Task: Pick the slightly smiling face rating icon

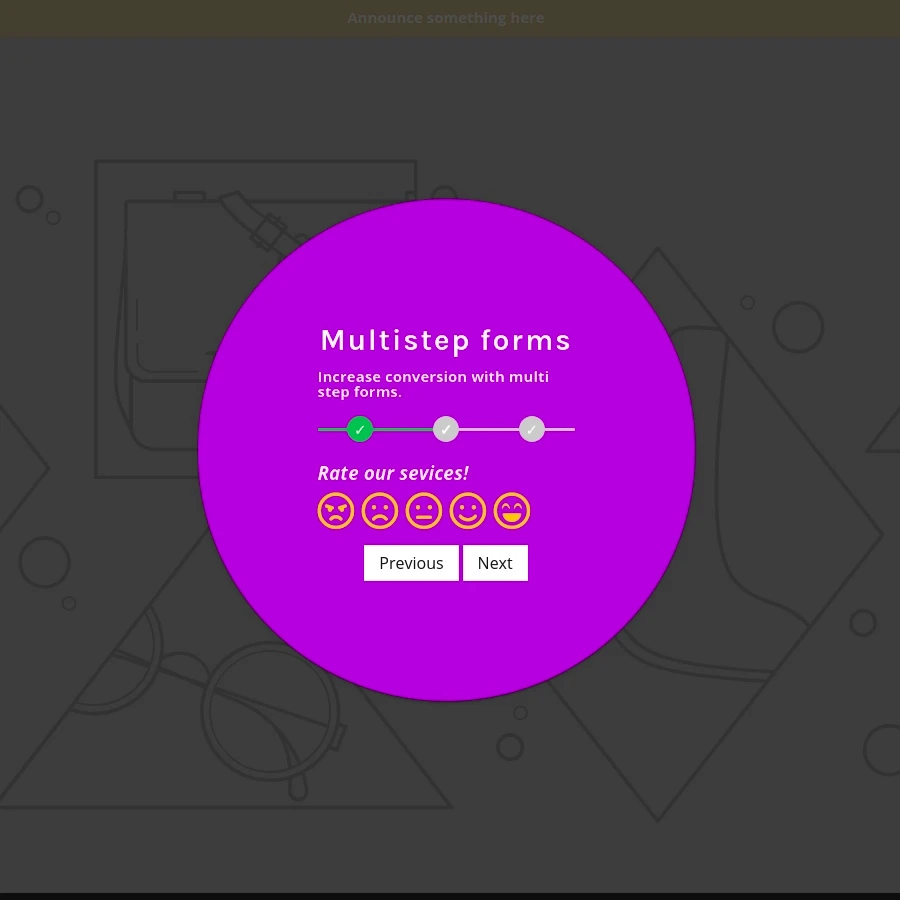Action: [468, 511]
